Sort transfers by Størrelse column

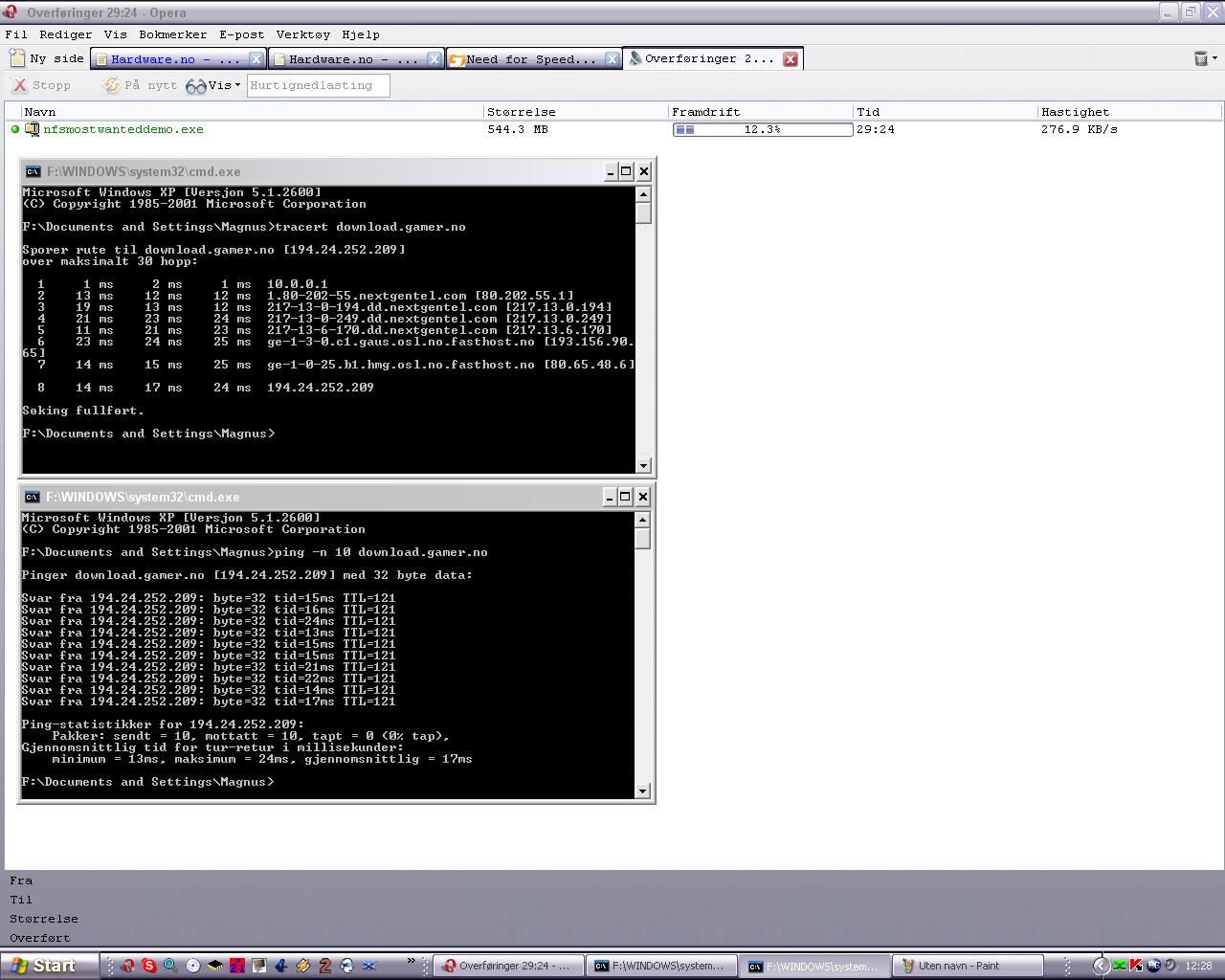click(x=576, y=112)
